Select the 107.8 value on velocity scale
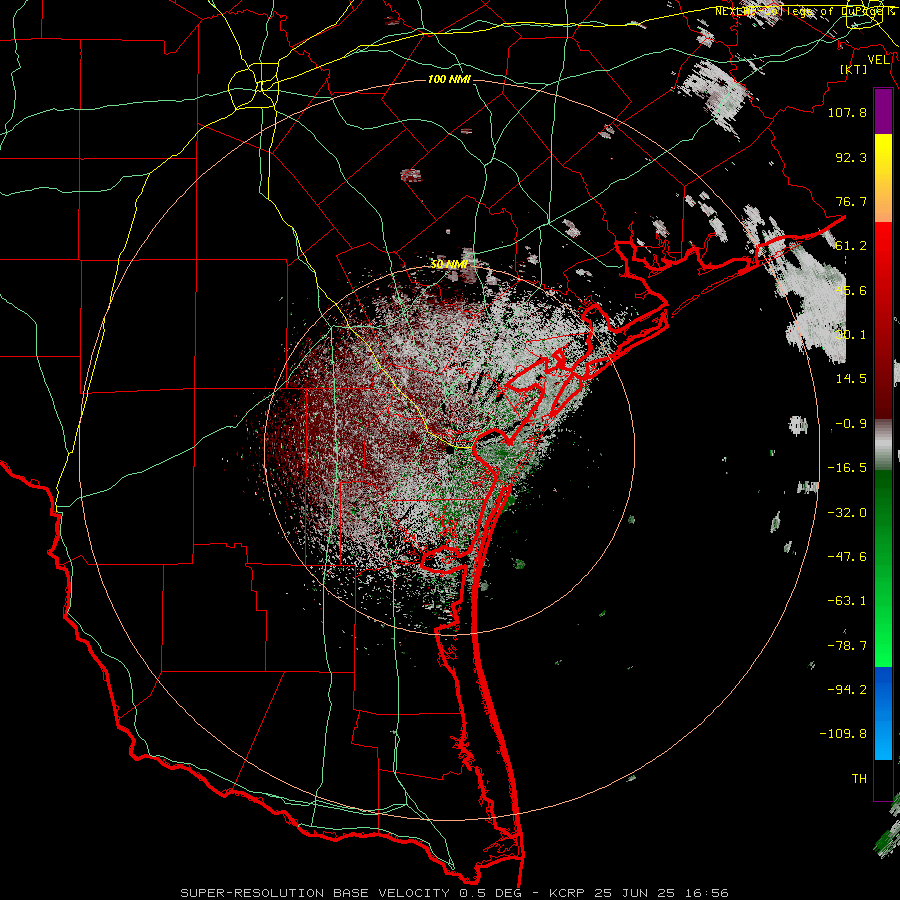 click(847, 112)
